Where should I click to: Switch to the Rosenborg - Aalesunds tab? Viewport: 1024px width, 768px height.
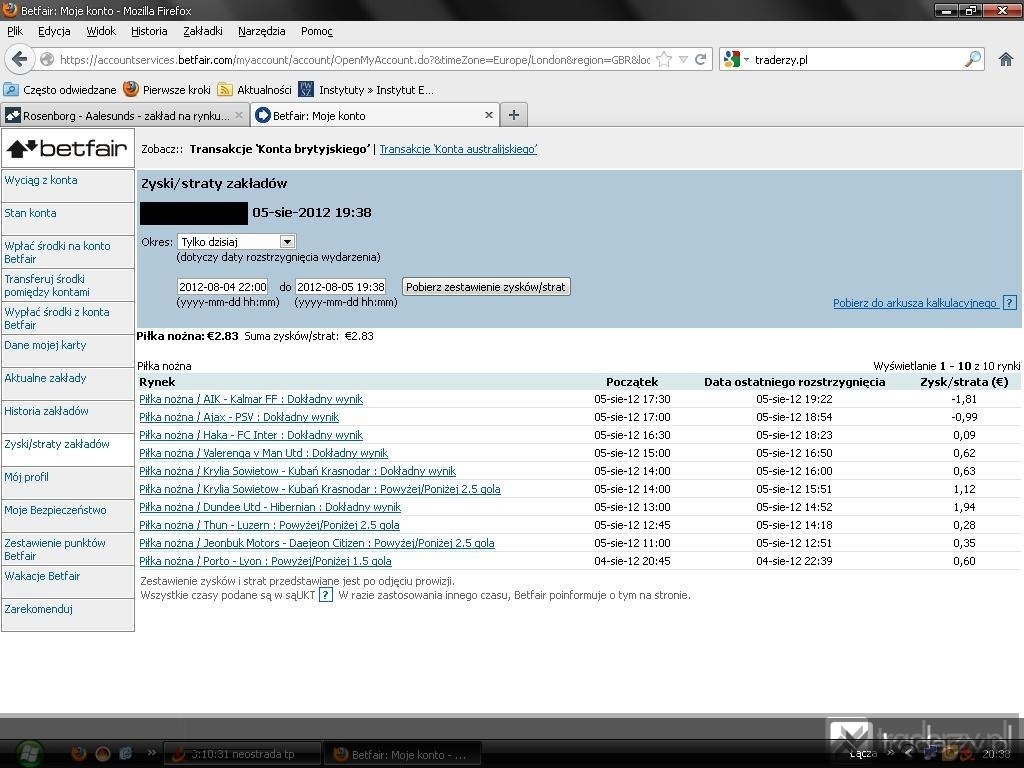coord(125,115)
